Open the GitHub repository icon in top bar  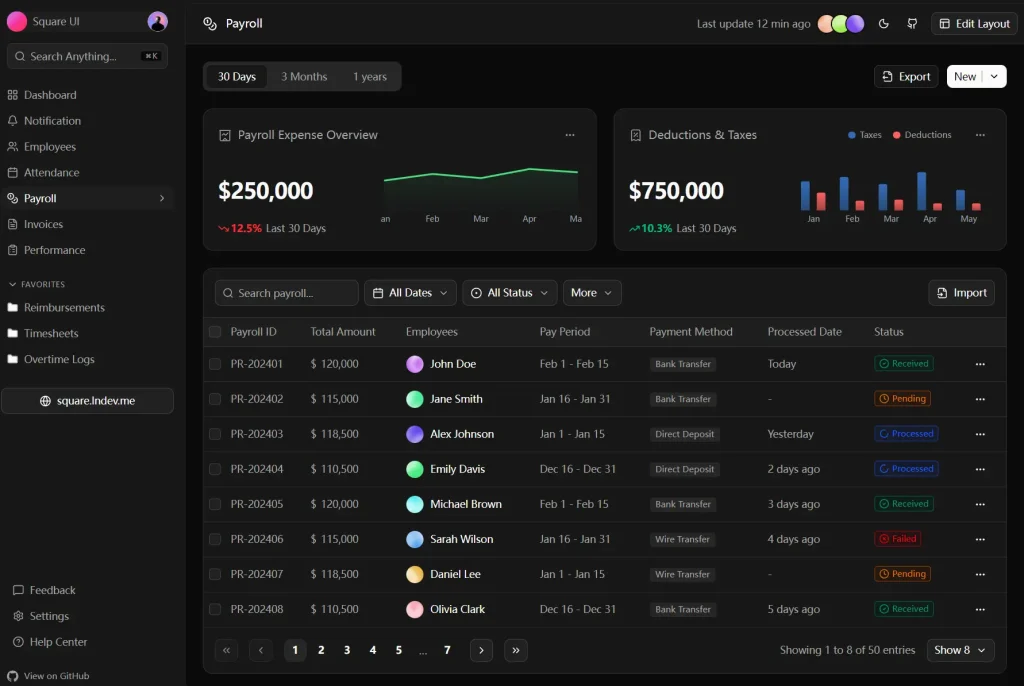[x=912, y=23]
